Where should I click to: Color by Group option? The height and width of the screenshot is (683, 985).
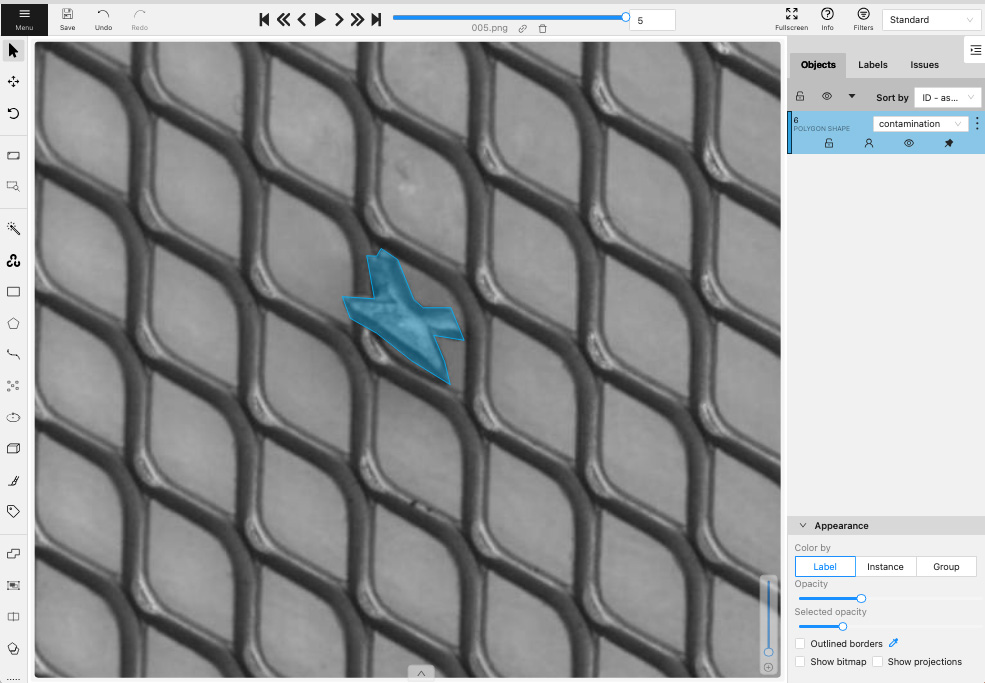(946, 567)
